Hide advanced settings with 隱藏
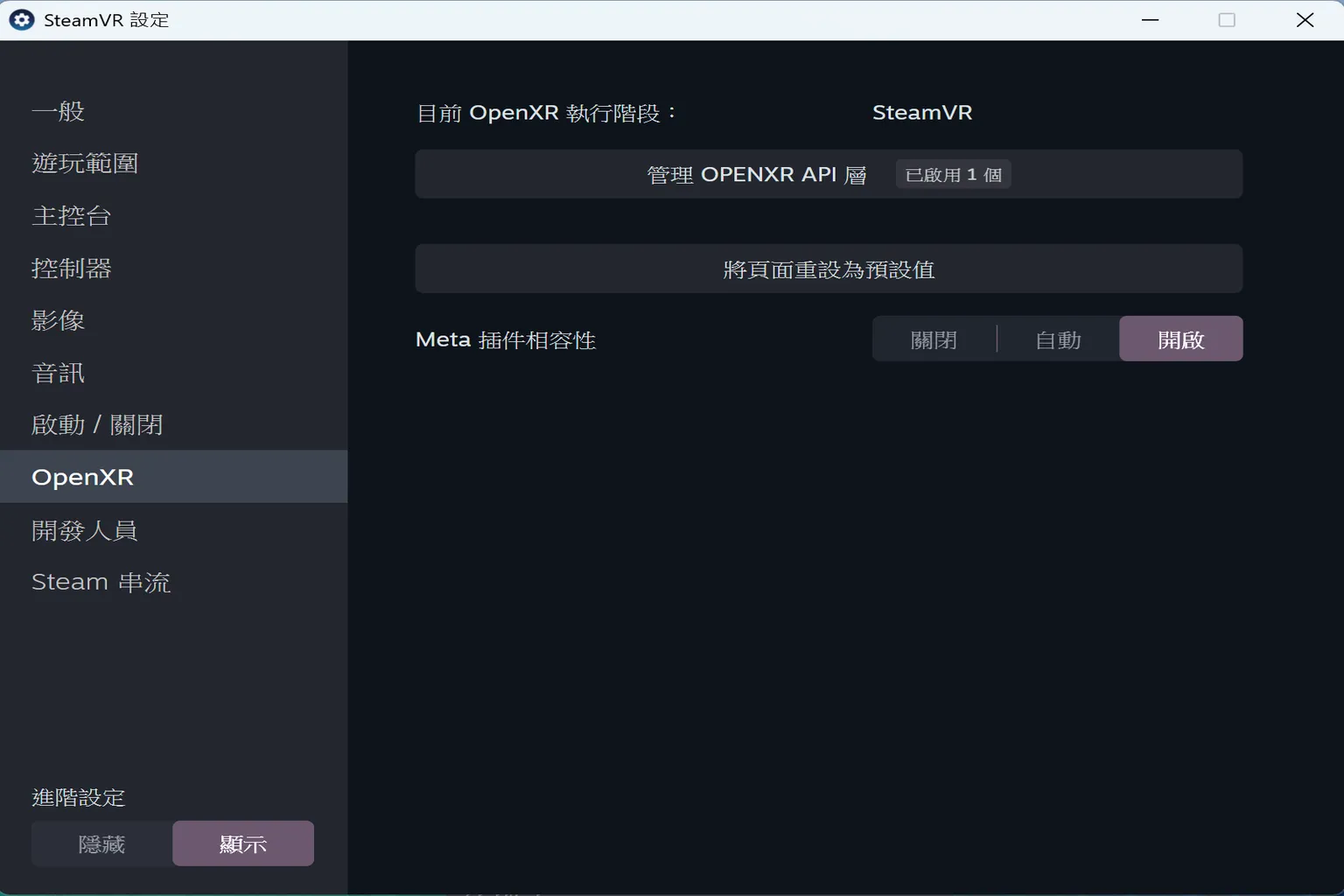The width and height of the screenshot is (1344, 896). (101, 843)
